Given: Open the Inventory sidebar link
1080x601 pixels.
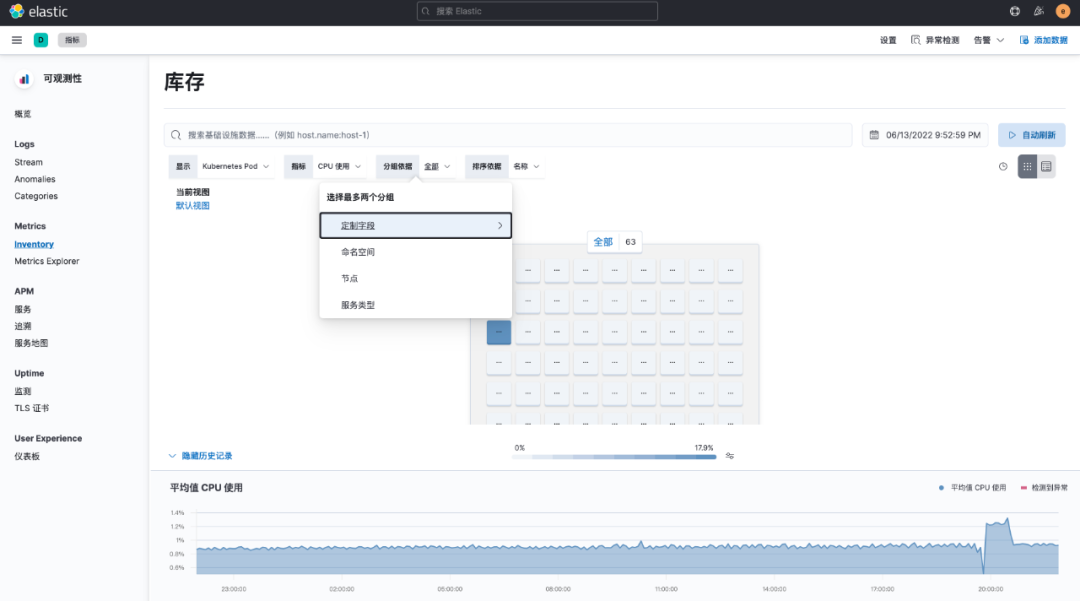Looking at the screenshot, I should tap(34, 244).
